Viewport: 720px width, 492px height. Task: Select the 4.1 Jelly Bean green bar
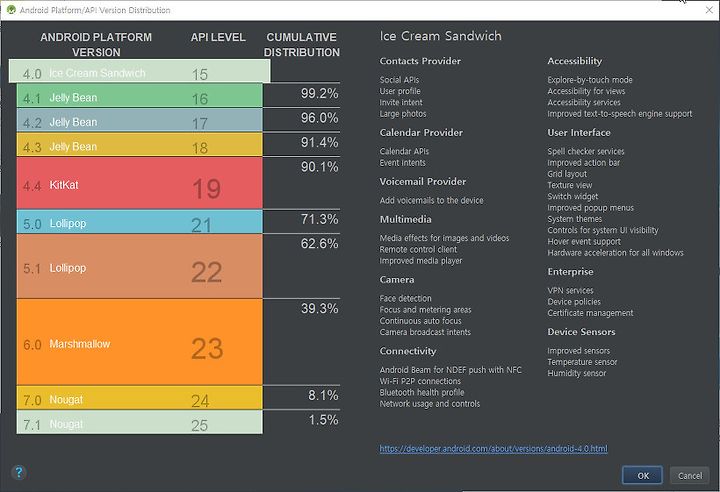pos(140,96)
